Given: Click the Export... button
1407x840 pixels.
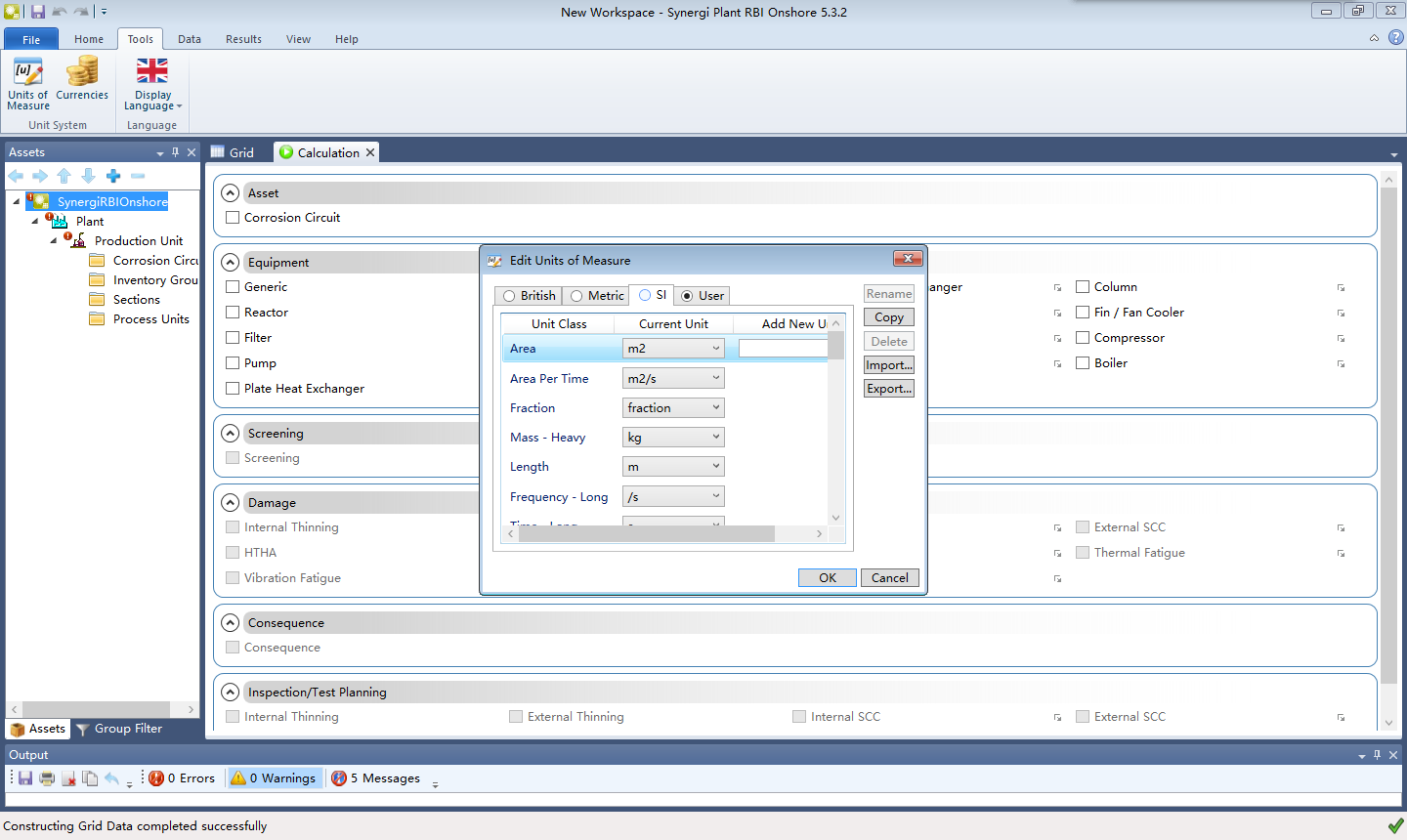Looking at the screenshot, I should click(x=889, y=389).
